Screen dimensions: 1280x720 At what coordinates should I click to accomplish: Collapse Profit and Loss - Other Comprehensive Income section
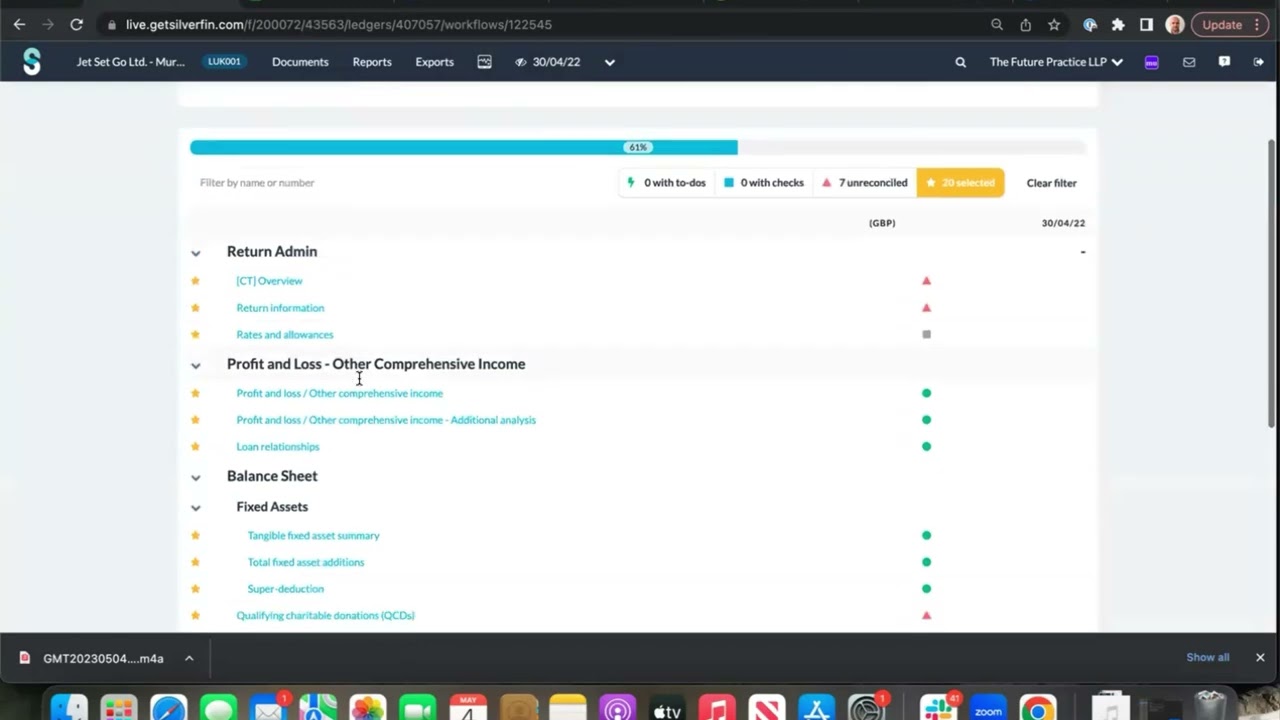[x=196, y=365]
